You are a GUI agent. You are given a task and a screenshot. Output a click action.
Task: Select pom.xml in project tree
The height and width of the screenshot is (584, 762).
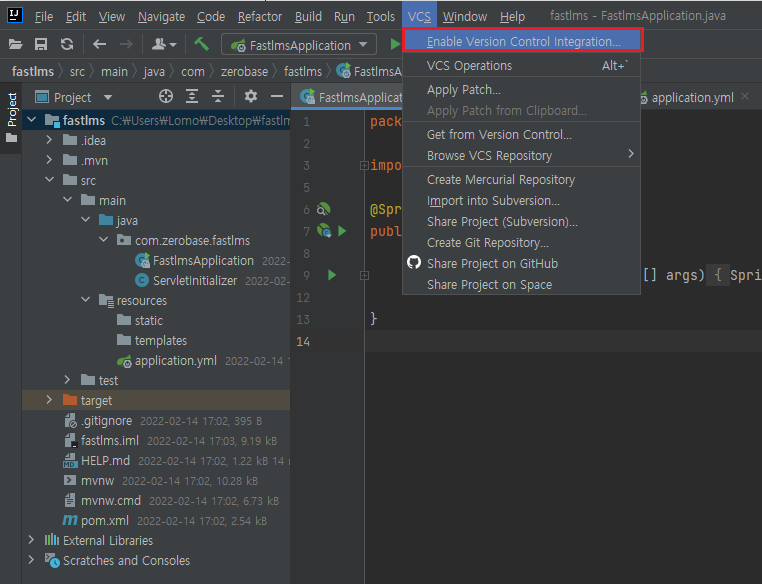pos(104,521)
